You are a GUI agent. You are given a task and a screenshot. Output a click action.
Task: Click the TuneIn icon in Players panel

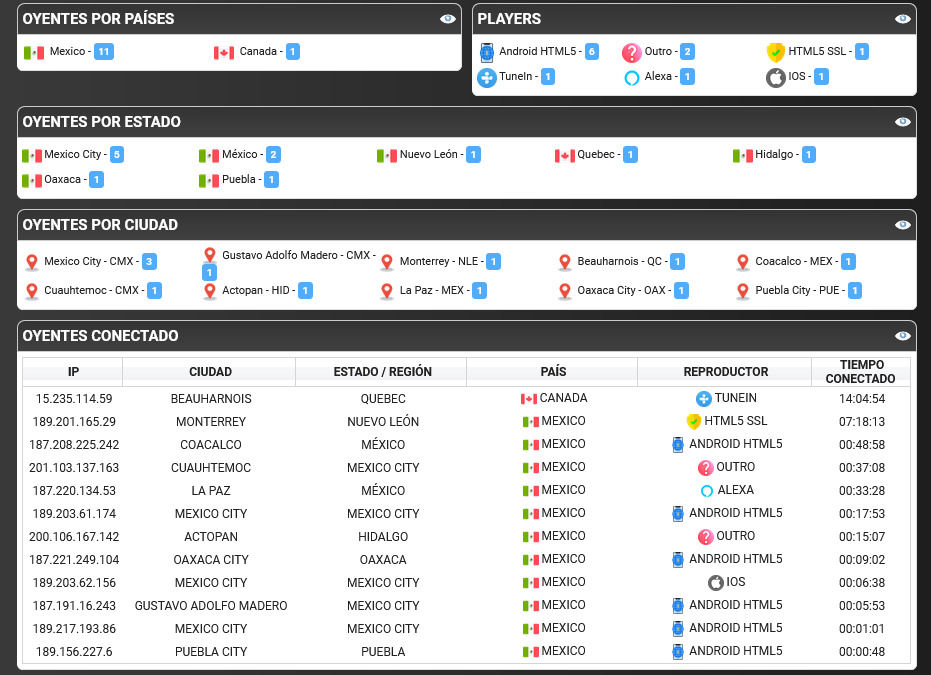pyautogui.click(x=487, y=77)
